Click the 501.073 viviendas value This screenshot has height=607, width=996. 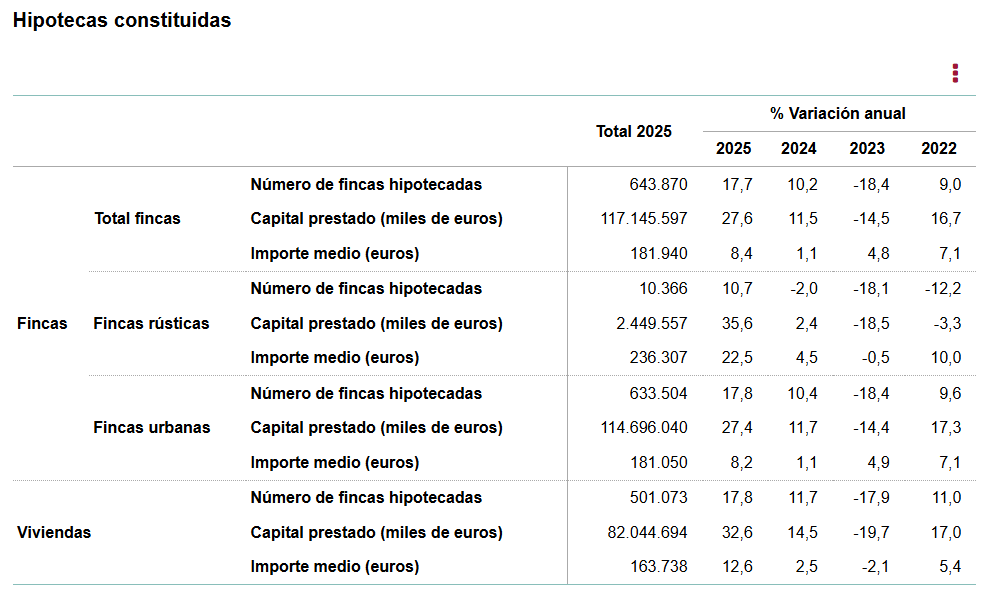[657, 497]
